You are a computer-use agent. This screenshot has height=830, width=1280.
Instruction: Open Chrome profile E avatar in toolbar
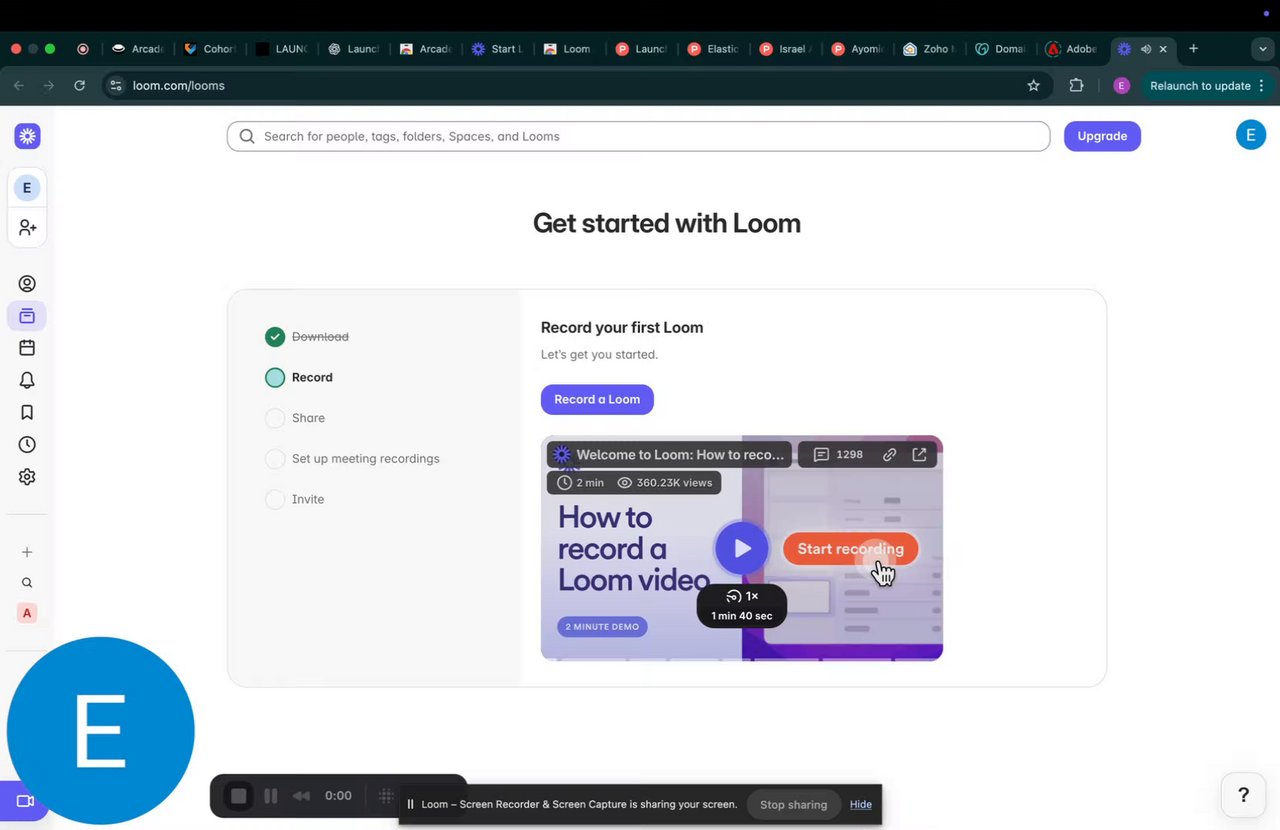(x=1121, y=86)
